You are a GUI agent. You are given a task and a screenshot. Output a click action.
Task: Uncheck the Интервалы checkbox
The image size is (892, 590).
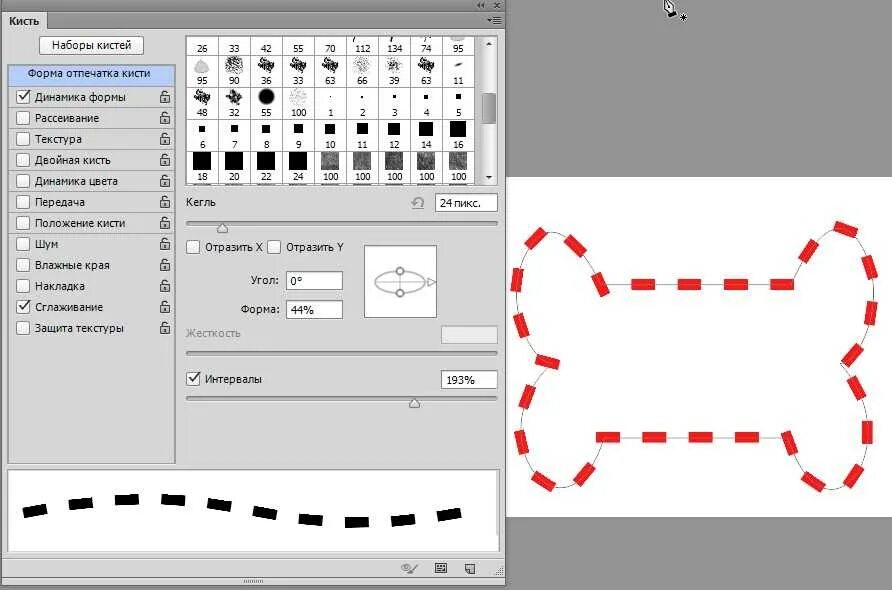tap(193, 379)
